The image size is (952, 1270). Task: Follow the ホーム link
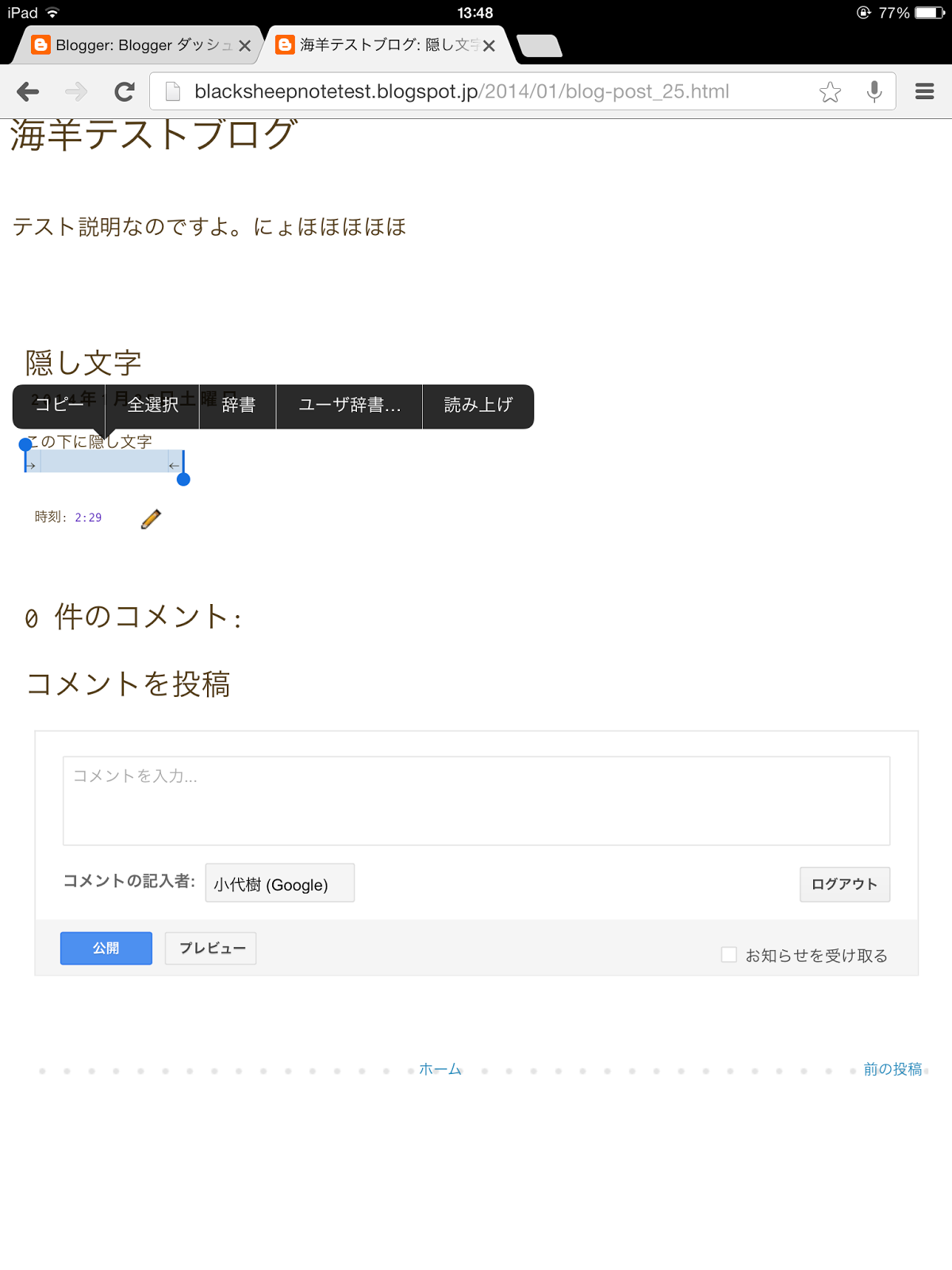click(x=440, y=1069)
